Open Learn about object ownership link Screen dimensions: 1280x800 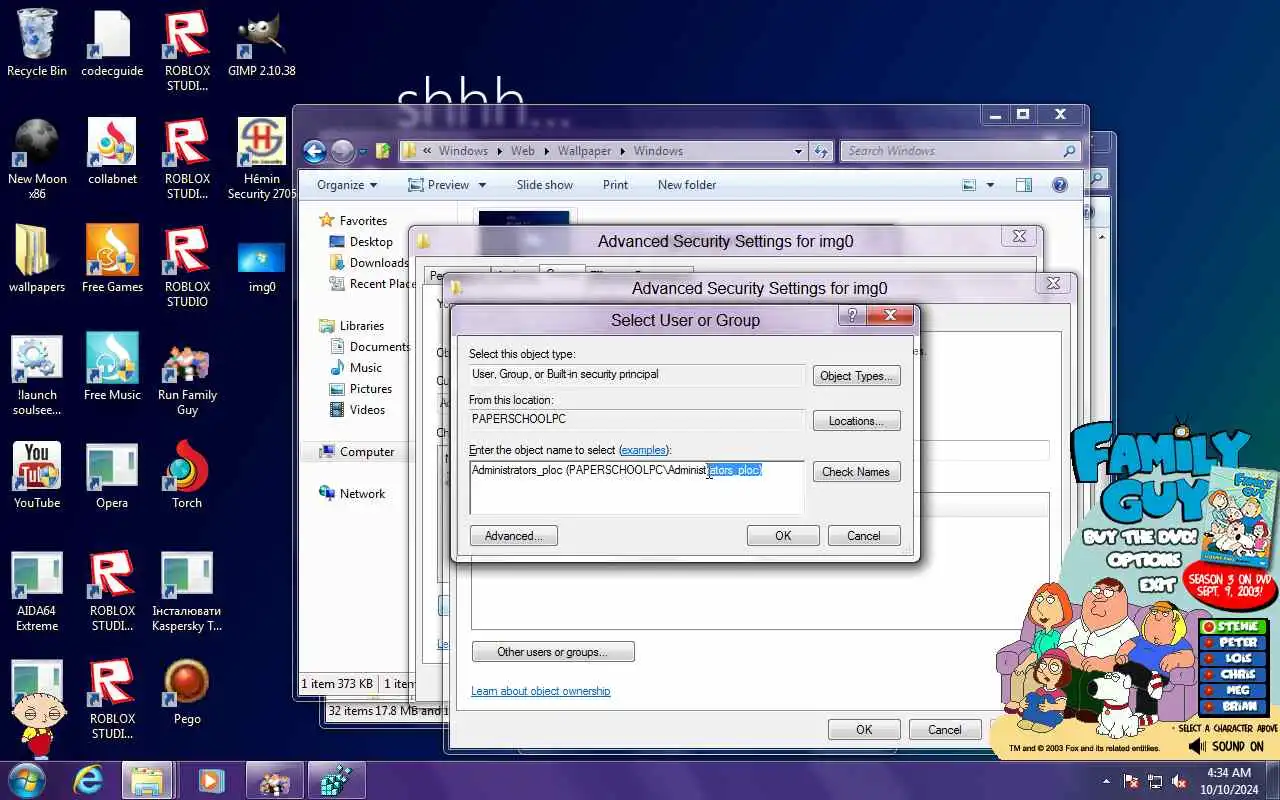pyautogui.click(x=541, y=691)
